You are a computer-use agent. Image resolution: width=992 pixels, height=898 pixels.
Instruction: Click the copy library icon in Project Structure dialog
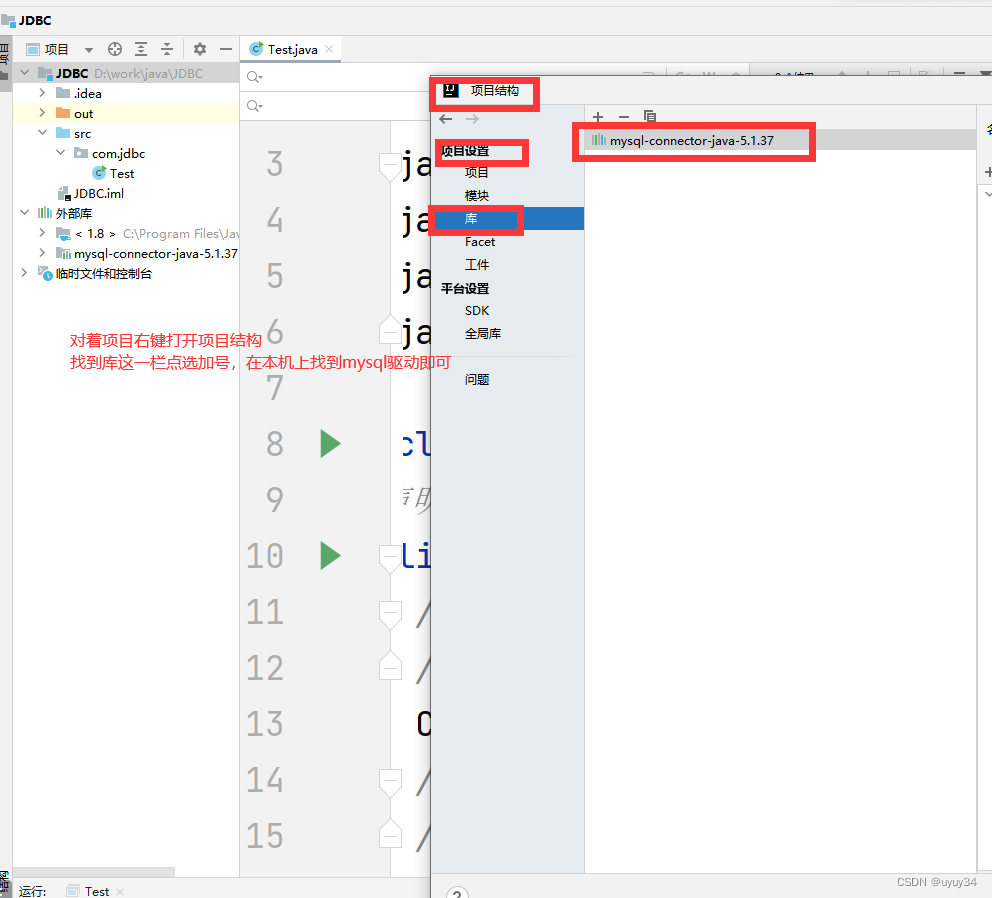click(649, 117)
